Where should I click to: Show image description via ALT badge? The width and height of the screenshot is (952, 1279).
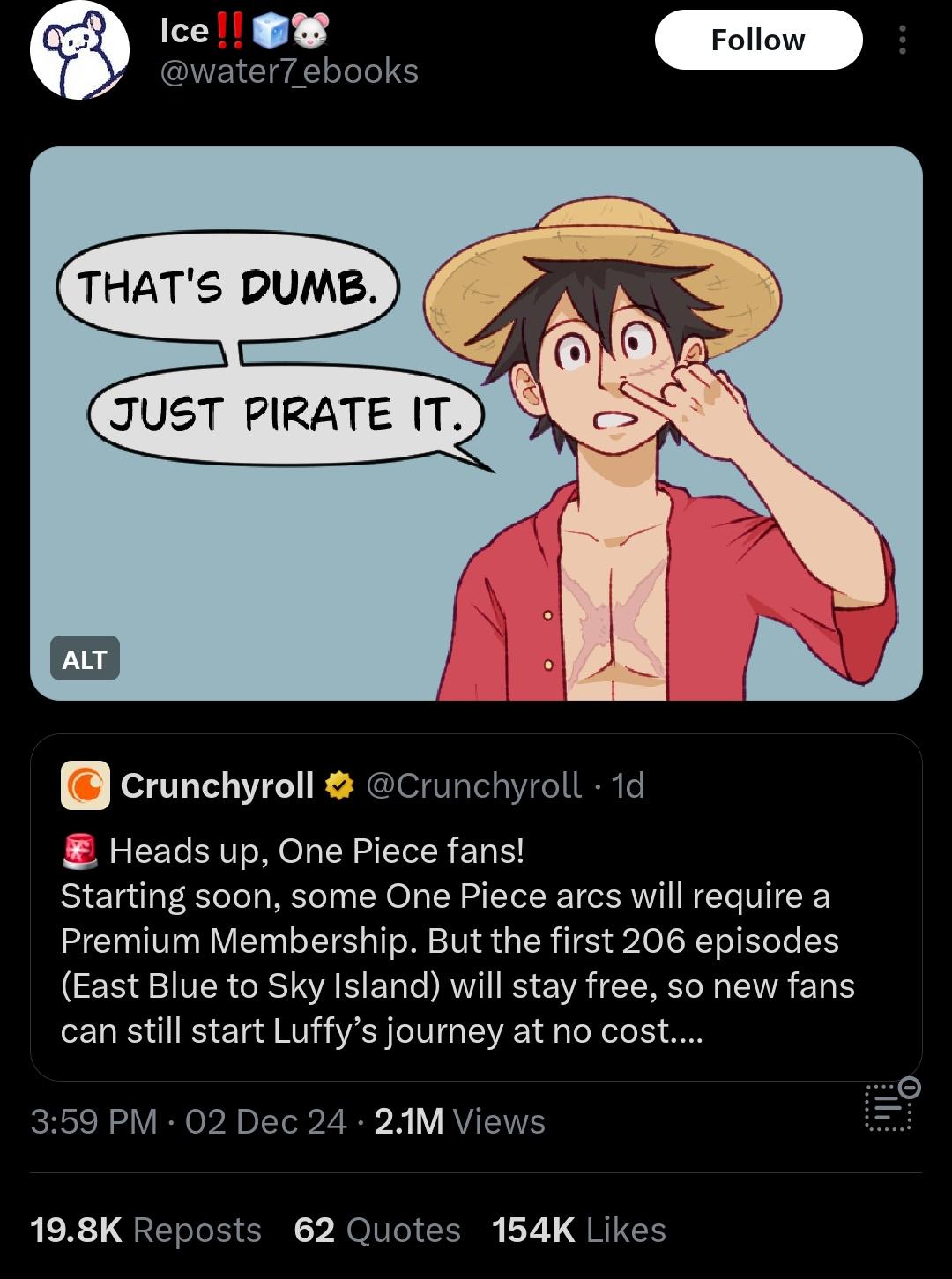(x=85, y=658)
